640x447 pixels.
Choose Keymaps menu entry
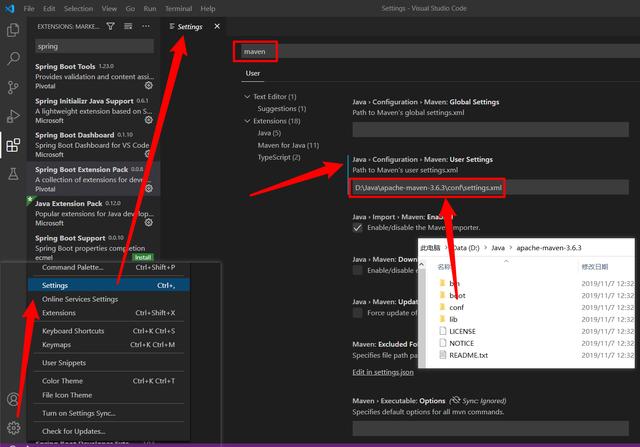(x=109, y=345)
